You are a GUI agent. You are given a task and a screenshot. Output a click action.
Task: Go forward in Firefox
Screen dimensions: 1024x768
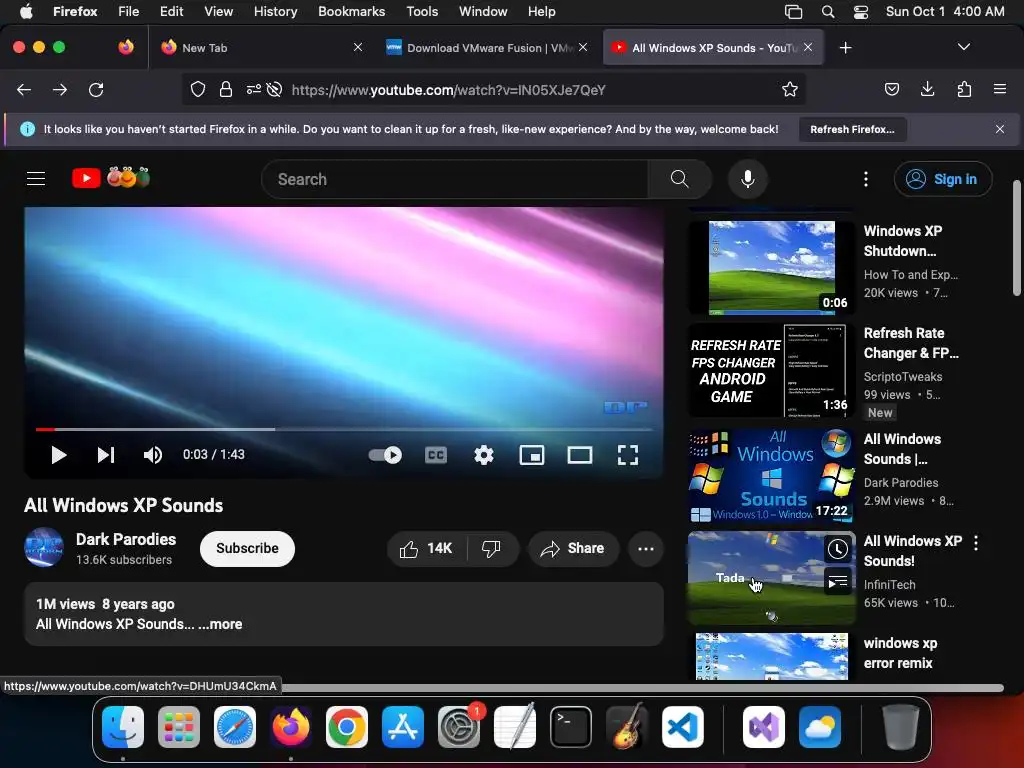point(60,89)
